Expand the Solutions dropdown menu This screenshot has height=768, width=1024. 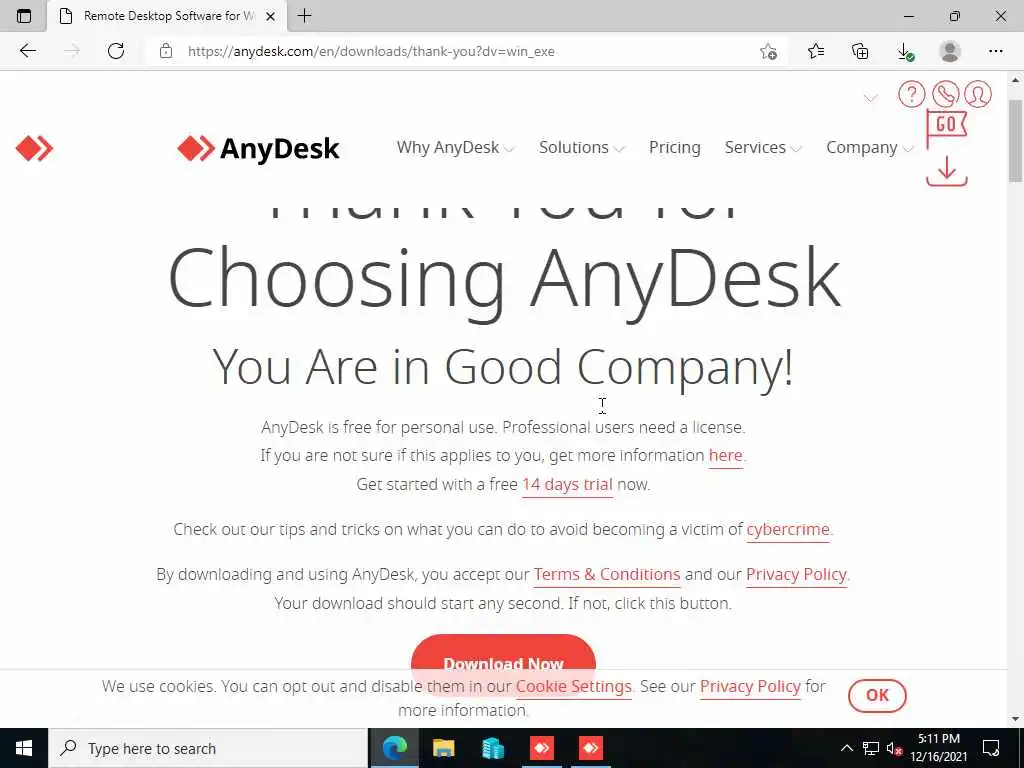(582, 148)
